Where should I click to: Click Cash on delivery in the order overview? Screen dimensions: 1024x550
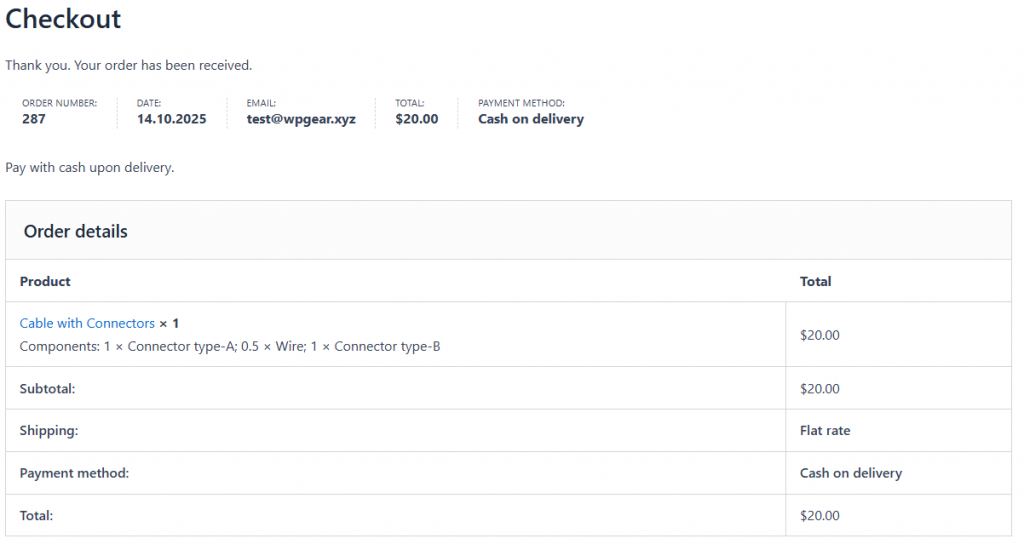530,119
